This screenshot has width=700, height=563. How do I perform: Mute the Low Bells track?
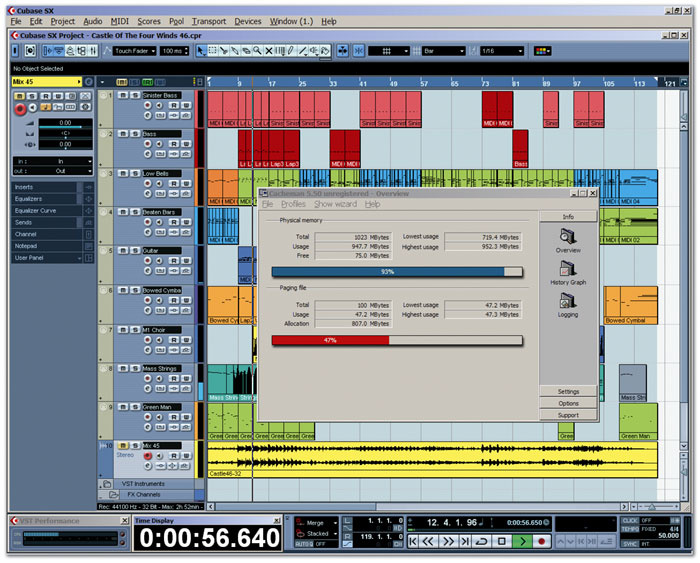point(123,173)
